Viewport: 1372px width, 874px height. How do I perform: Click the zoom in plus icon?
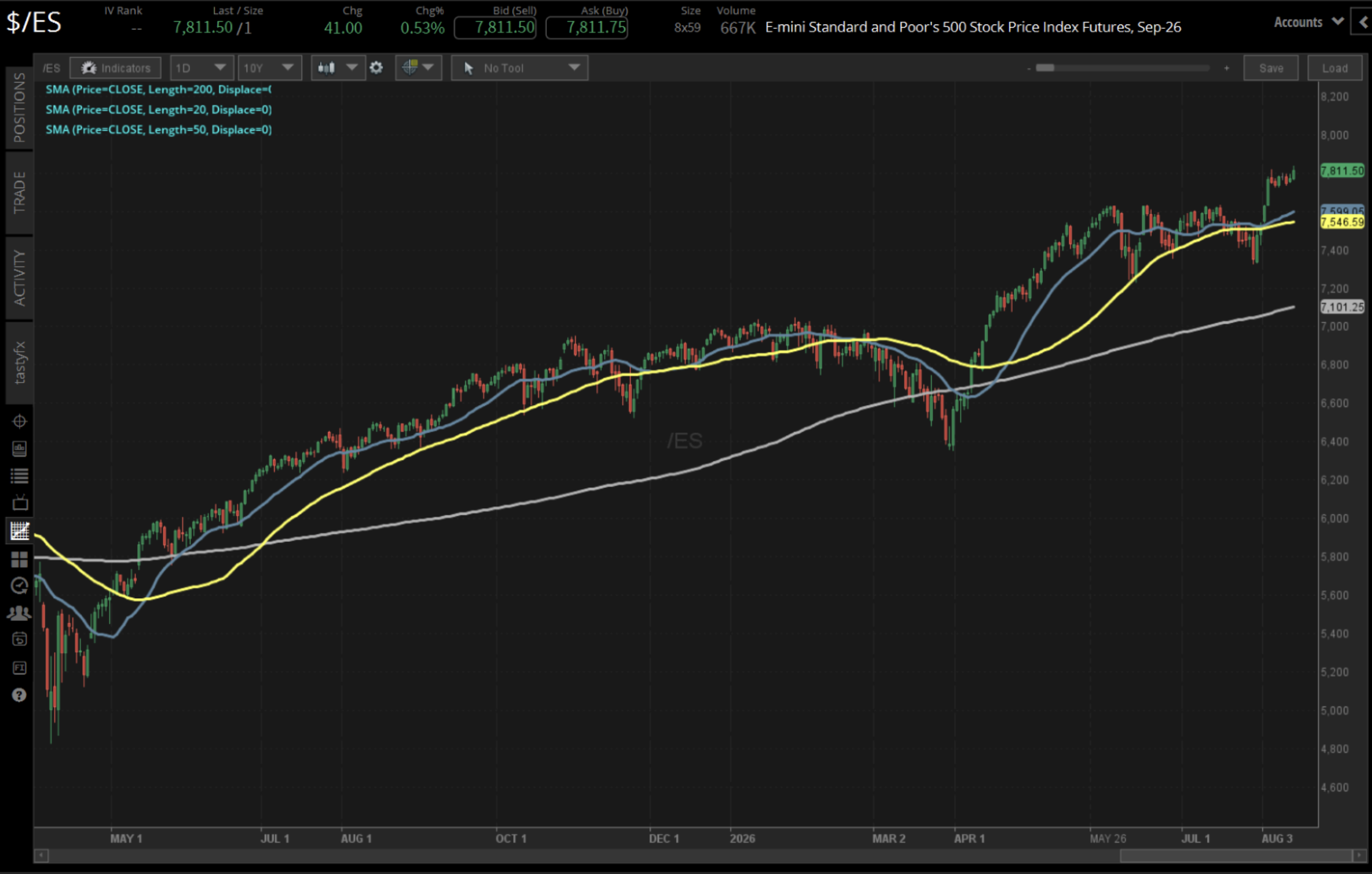1227,68
